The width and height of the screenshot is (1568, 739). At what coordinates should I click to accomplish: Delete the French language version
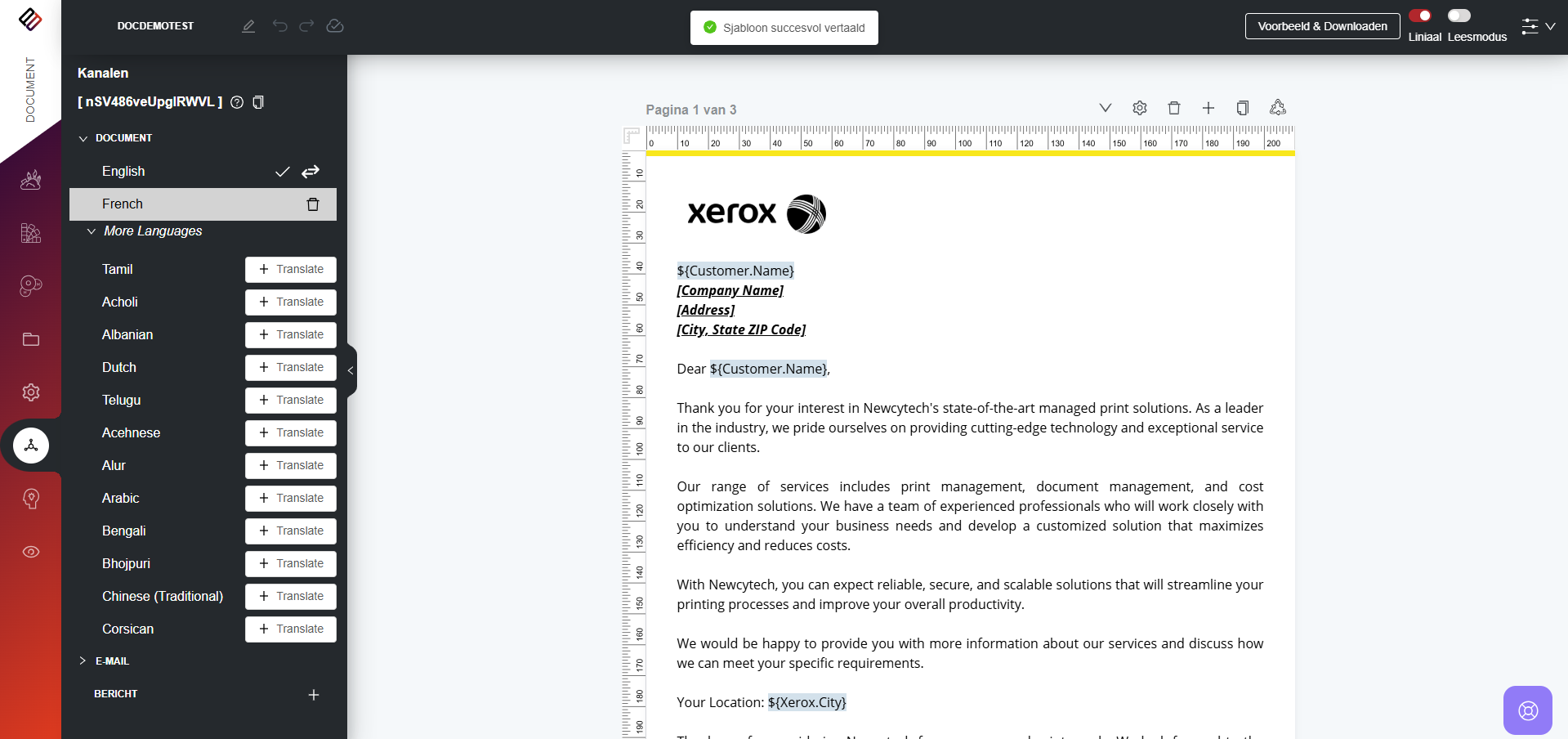312,204
